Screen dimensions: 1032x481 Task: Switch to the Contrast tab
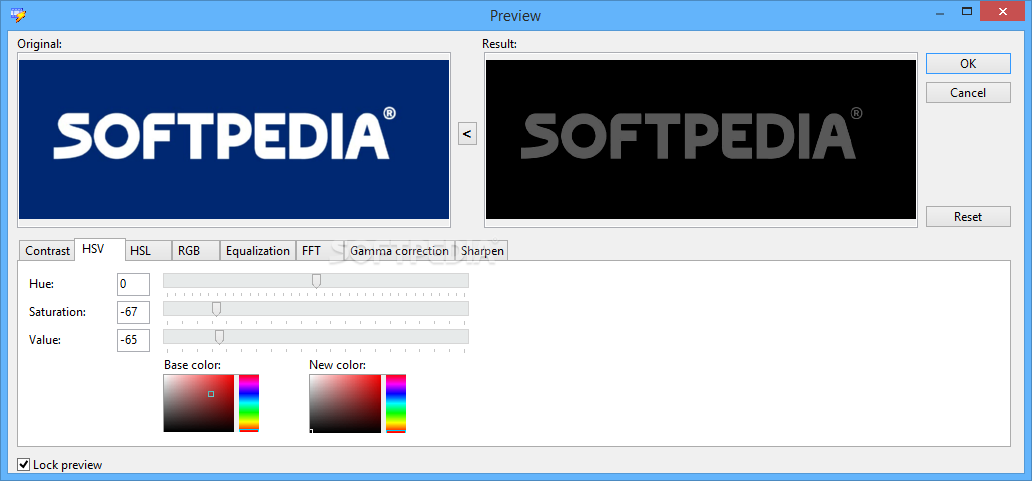[x=47, y=251]
